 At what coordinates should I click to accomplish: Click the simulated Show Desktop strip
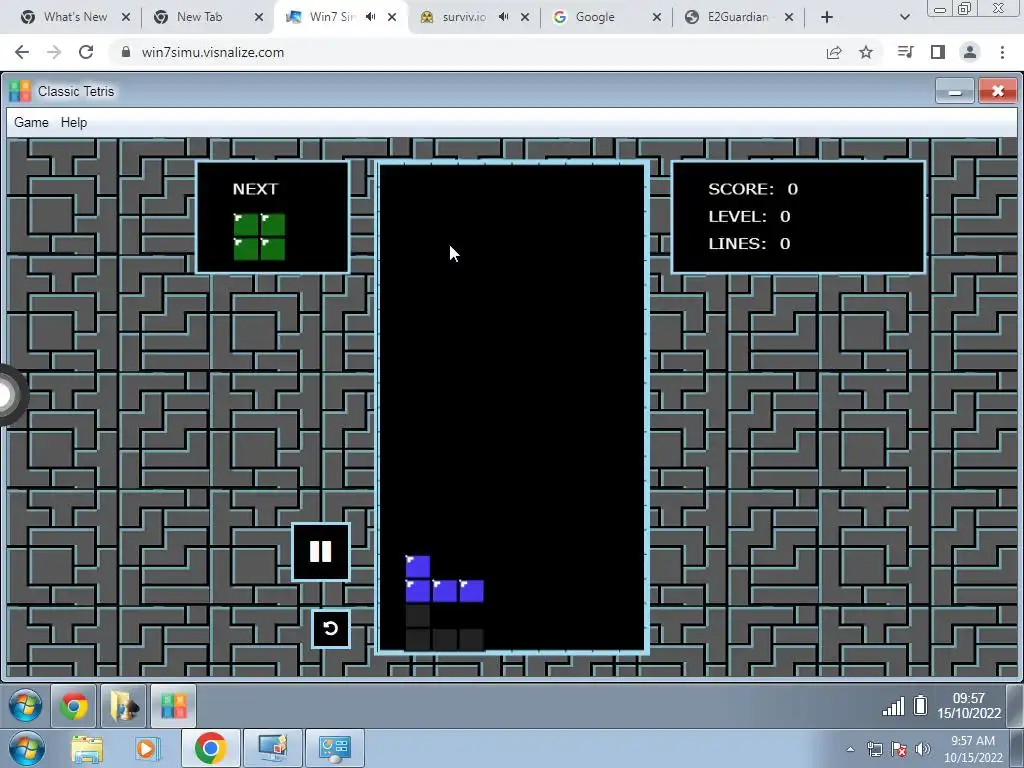click(1015, 706)
